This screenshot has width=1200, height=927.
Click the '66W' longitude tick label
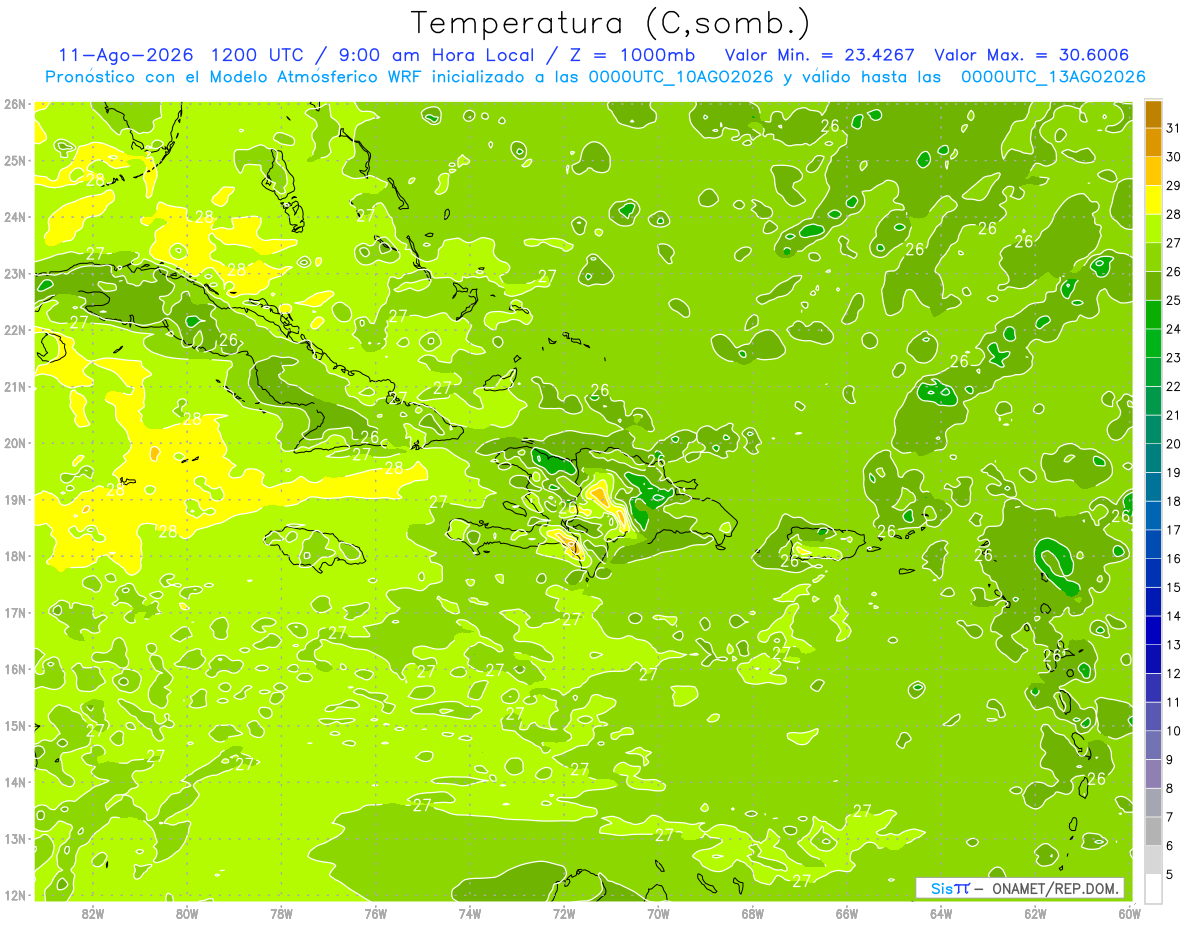(x=847, y=913)
